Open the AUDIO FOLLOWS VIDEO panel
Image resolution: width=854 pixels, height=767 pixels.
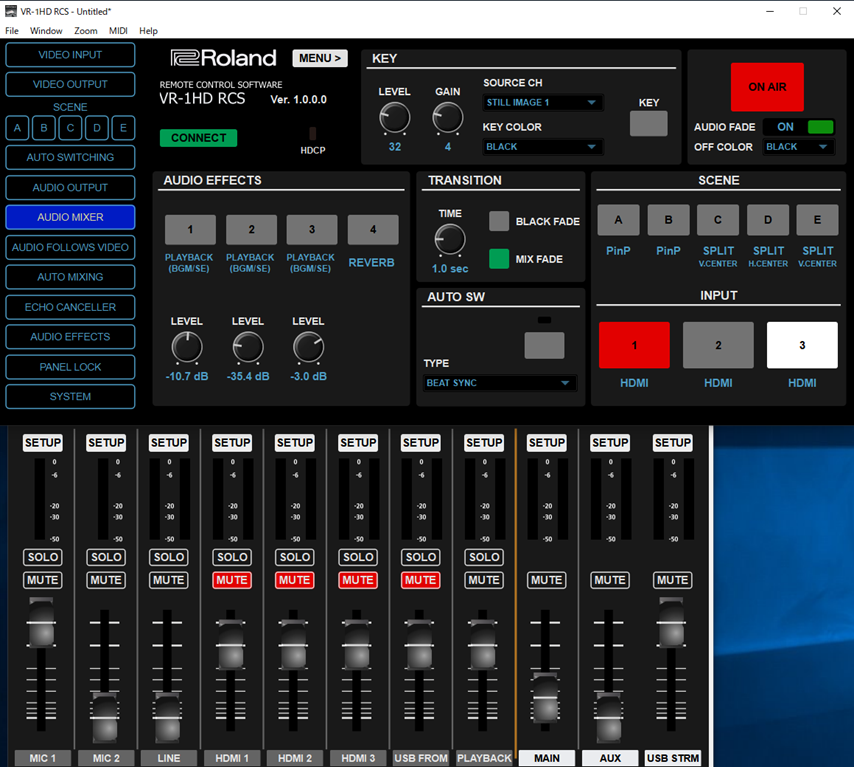pos(70,247)
